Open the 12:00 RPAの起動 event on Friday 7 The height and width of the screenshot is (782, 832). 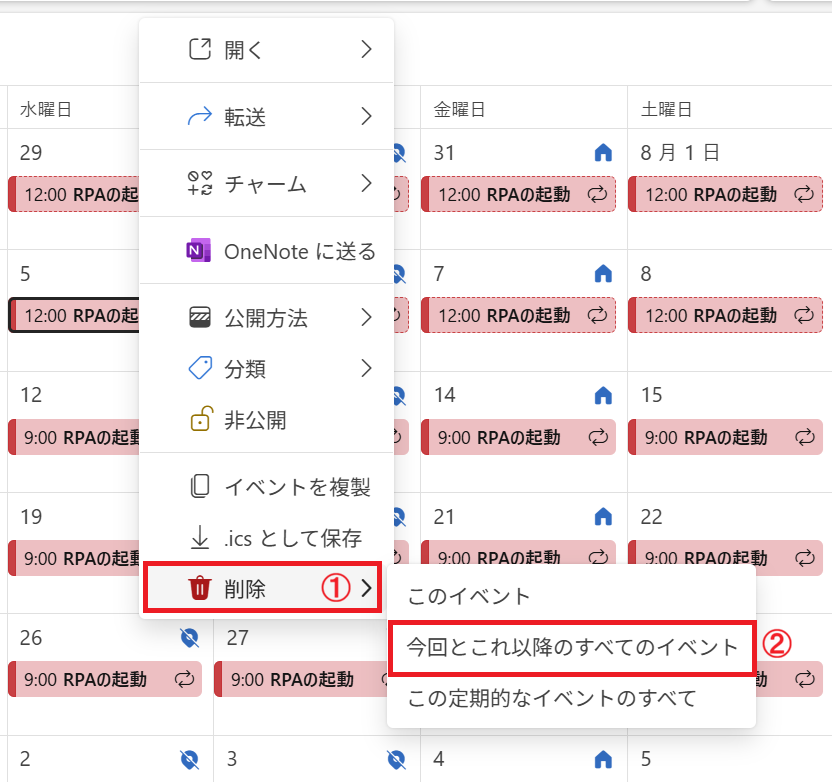pyautogui.click(x=518, y=316)
